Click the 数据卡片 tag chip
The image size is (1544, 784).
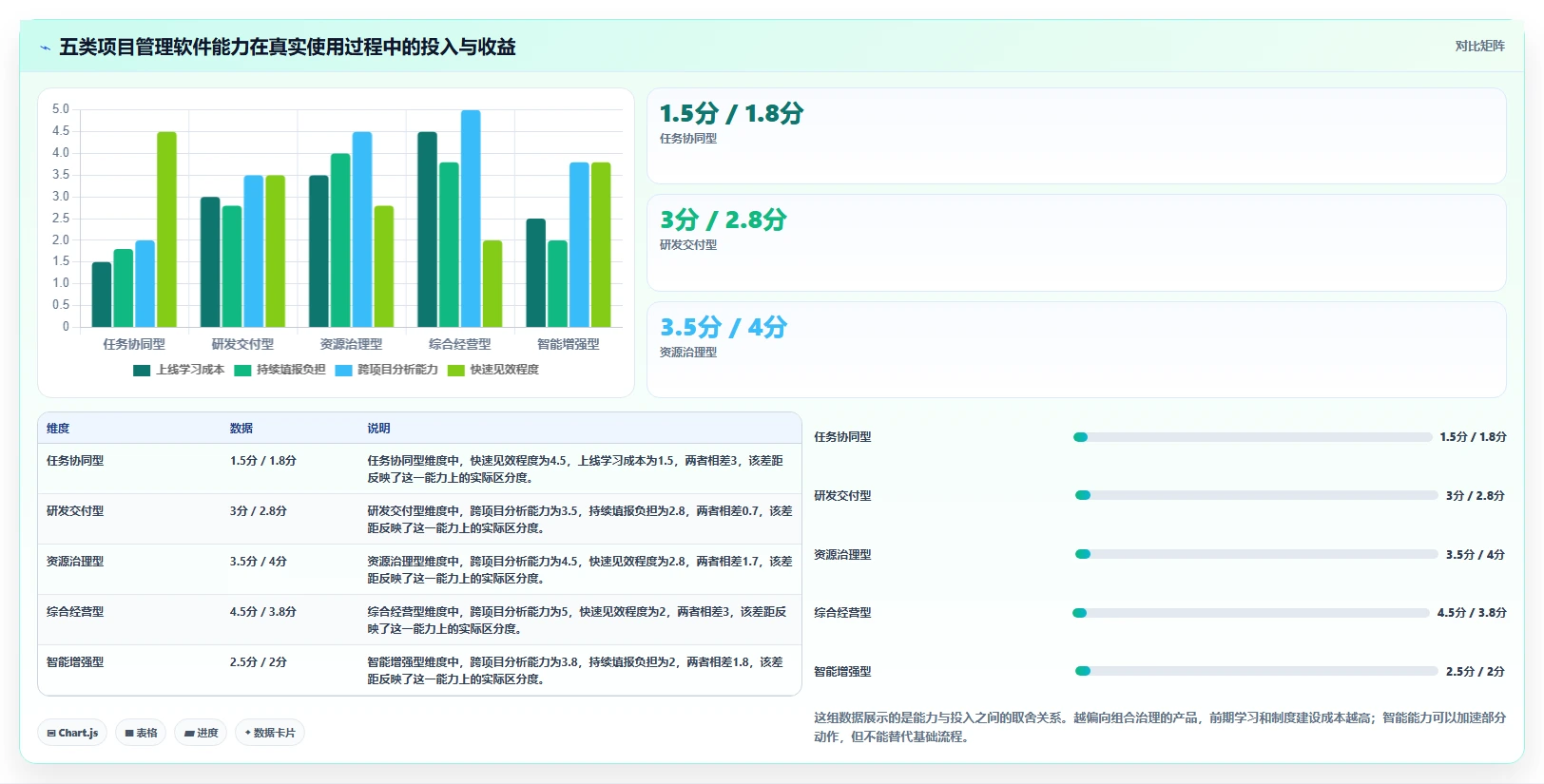pyautogui.click(x=270, y=733)
